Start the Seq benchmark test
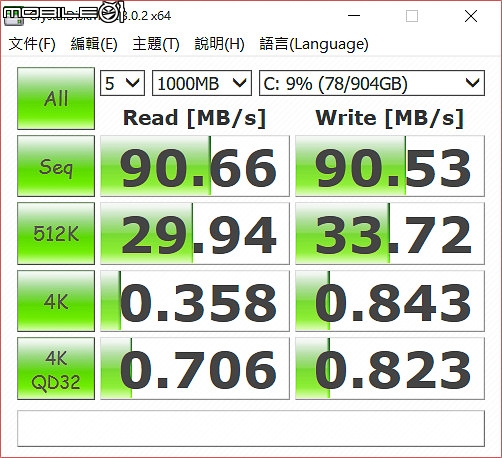Screen dimensions: 502x458 coord(56,166)
